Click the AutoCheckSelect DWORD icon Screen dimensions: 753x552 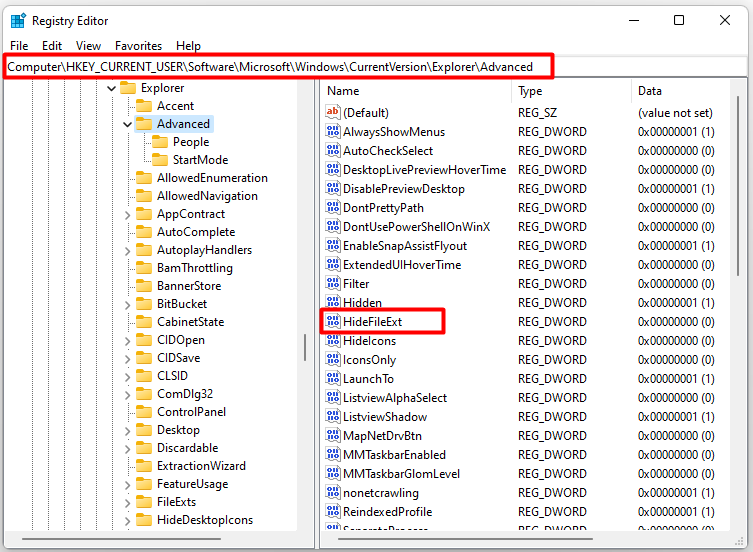pos(332,150)
